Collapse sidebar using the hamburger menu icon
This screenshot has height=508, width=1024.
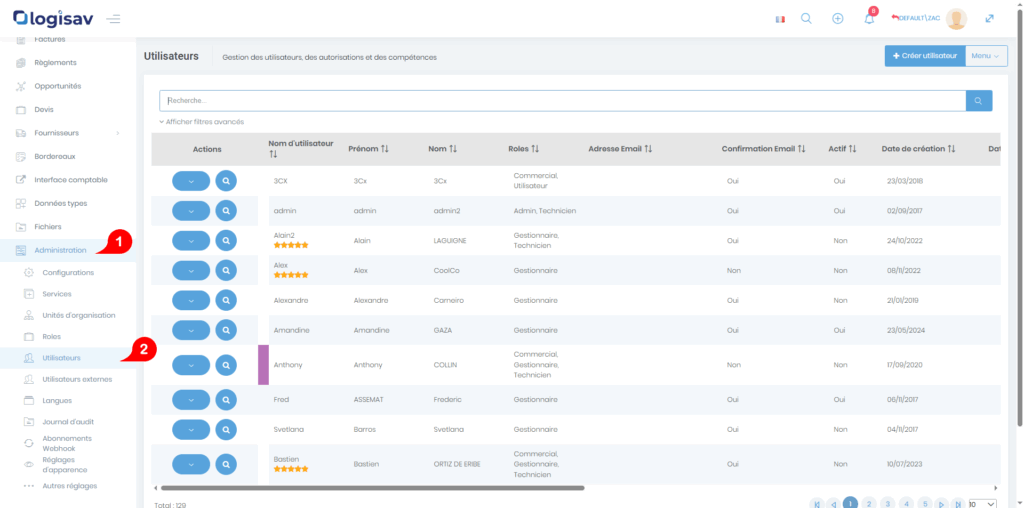pyautogui.click(x=113, y=19)
